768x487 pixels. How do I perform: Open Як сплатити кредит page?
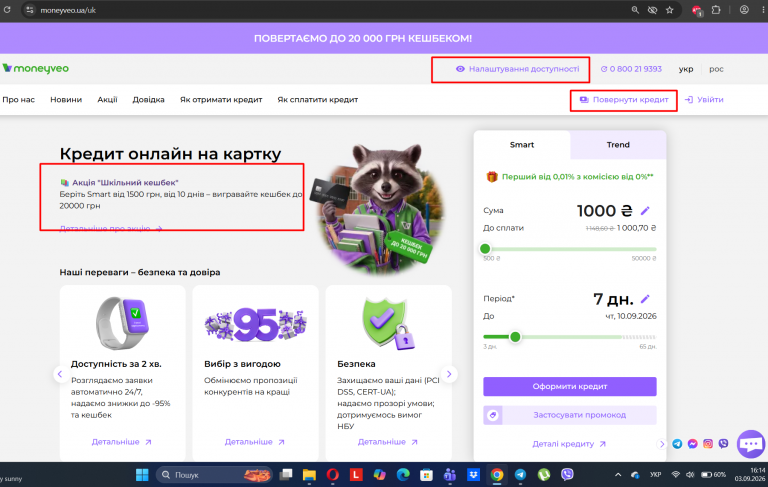[317, 99]
